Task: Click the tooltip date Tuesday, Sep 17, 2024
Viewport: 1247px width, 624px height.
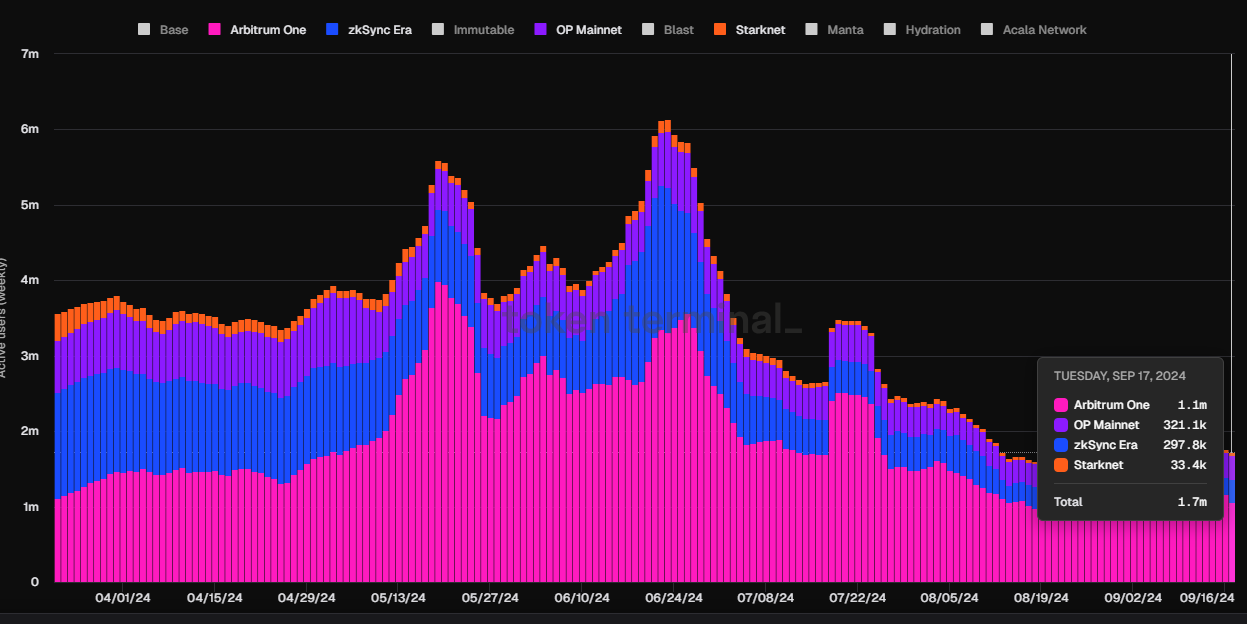Action: (x=1120, y=376)
